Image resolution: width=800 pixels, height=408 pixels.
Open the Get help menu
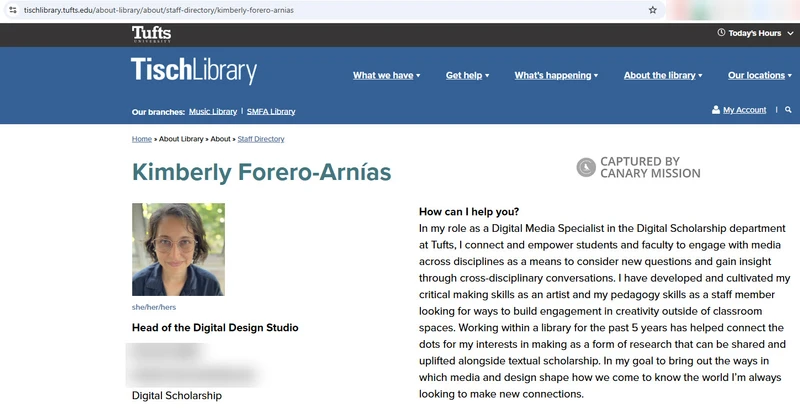coord(467,75)
